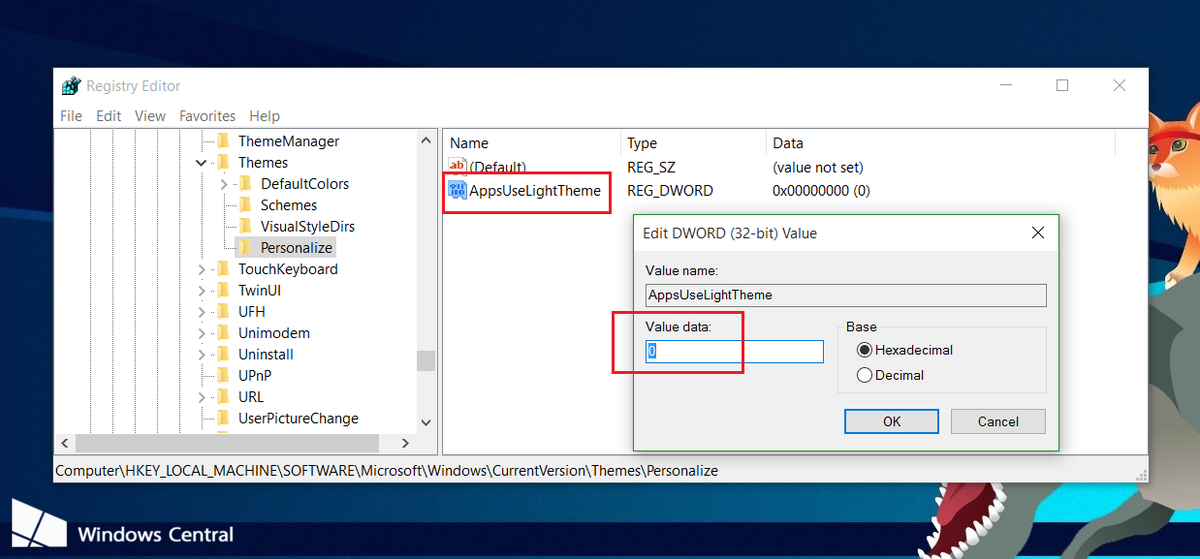Click the ThemeManager folder icon

click(223, 141)
